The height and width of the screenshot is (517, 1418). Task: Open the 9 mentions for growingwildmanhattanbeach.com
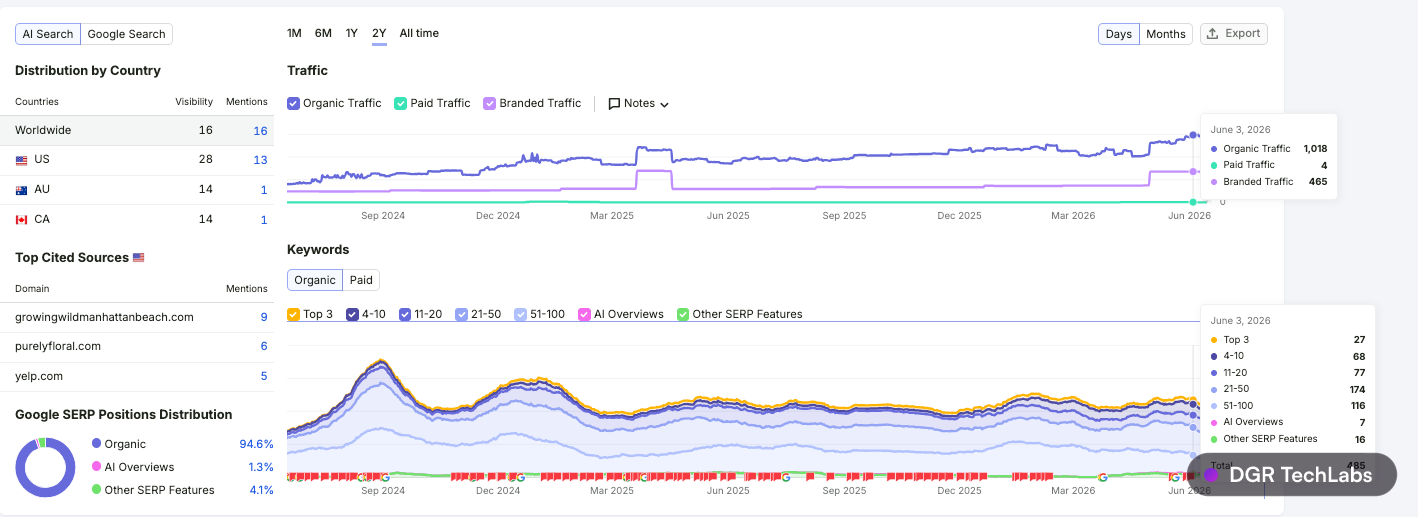click(264, 317)
